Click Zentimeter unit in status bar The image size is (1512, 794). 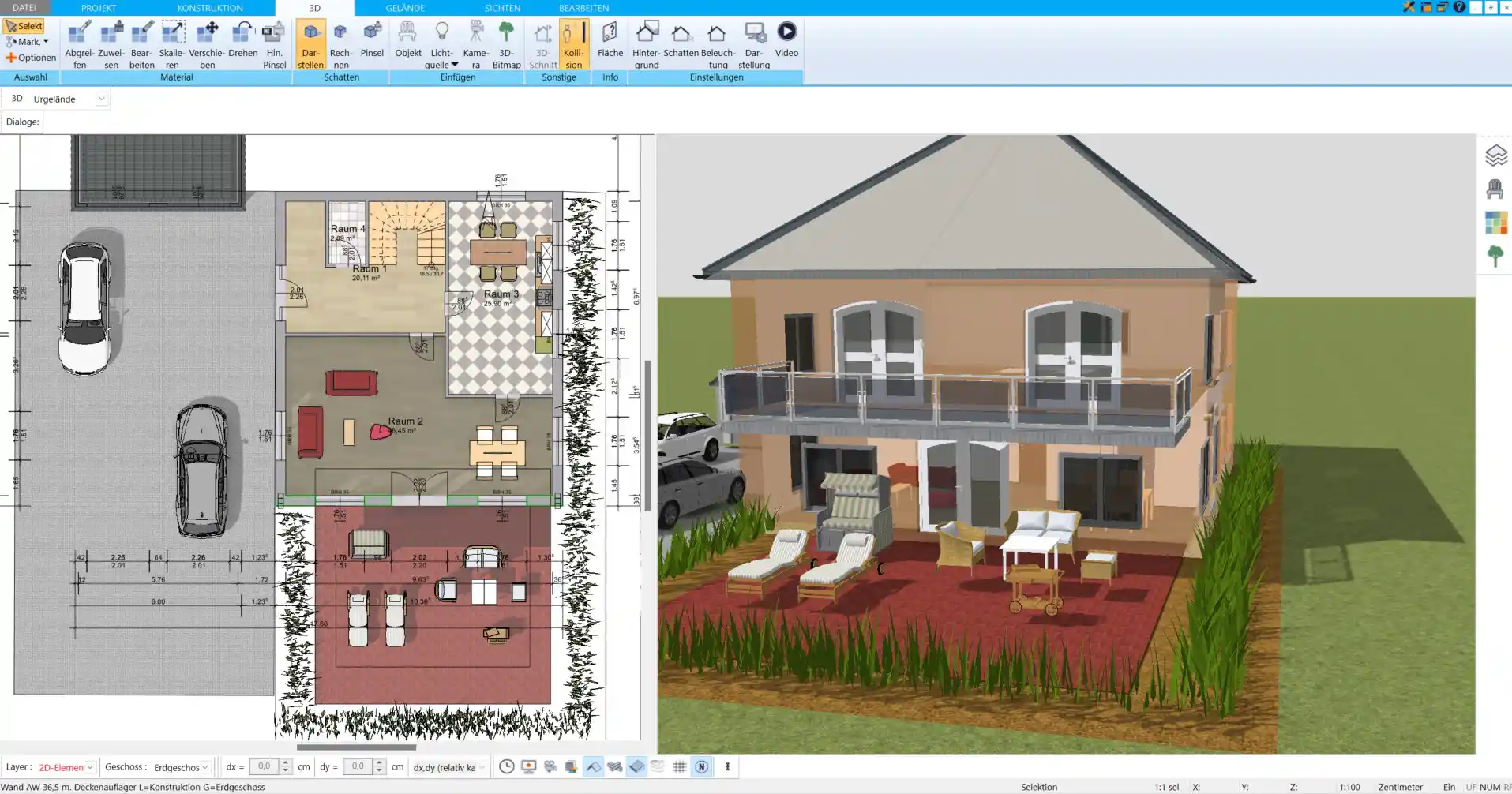(x=1400, y=787)
